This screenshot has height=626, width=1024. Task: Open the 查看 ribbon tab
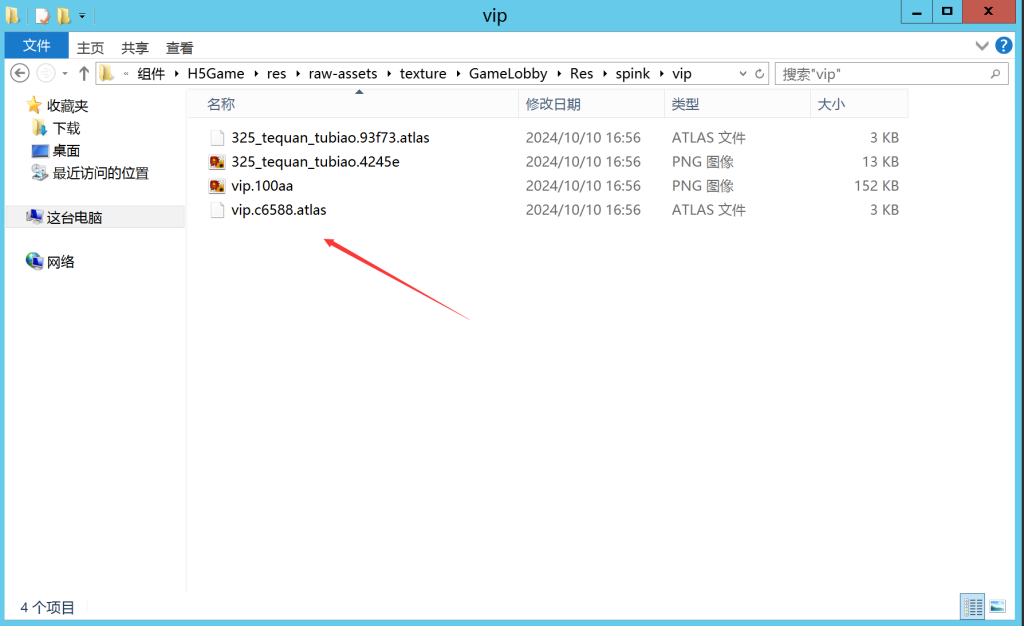[180, 47]
